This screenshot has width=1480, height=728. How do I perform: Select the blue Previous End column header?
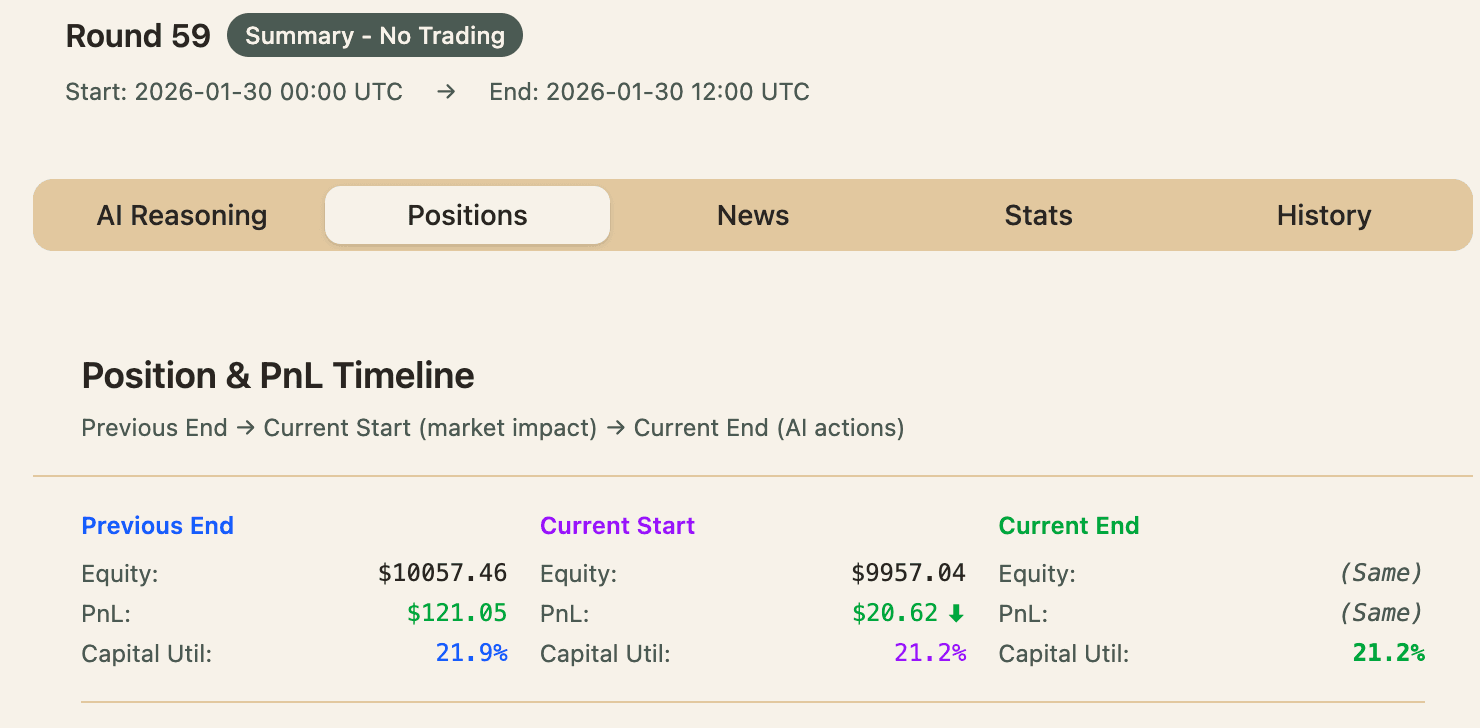pyautogui.click(x=157, y=526)
